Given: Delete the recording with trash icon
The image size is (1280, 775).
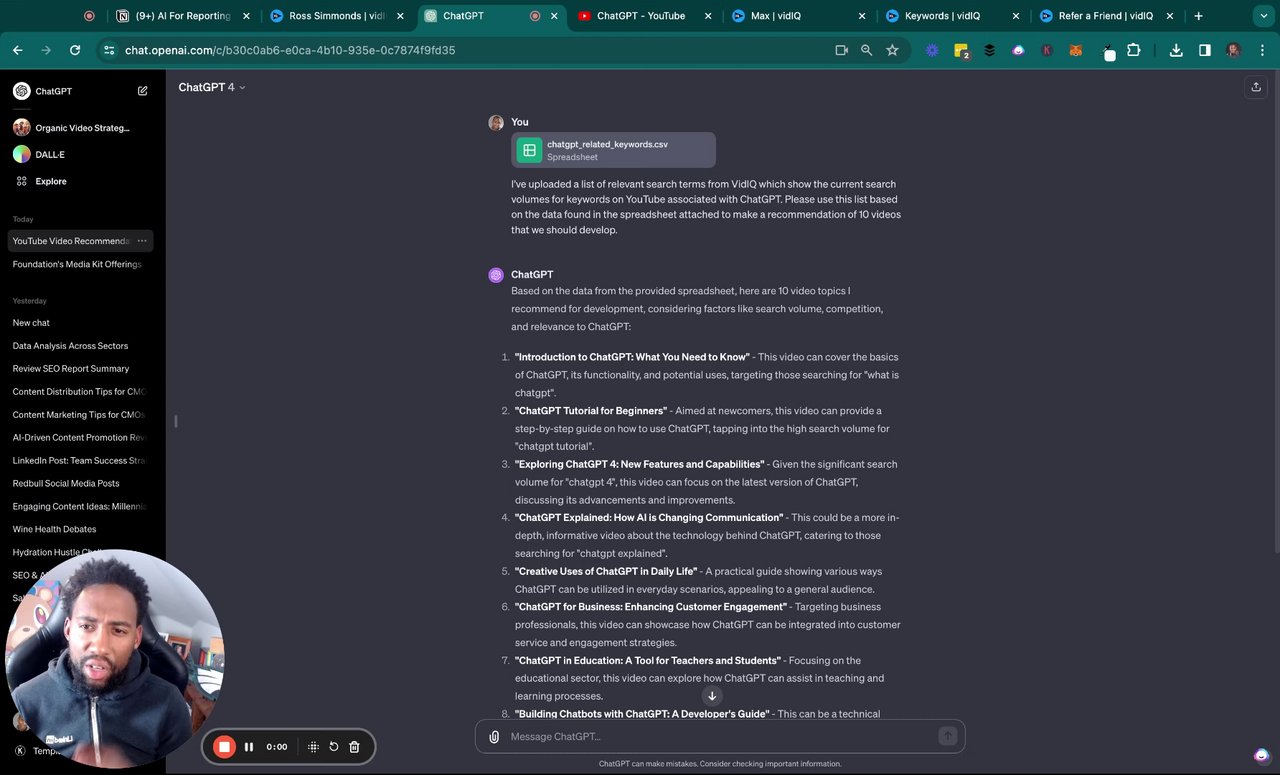Looking at the screenshot, I should [354, 747].
